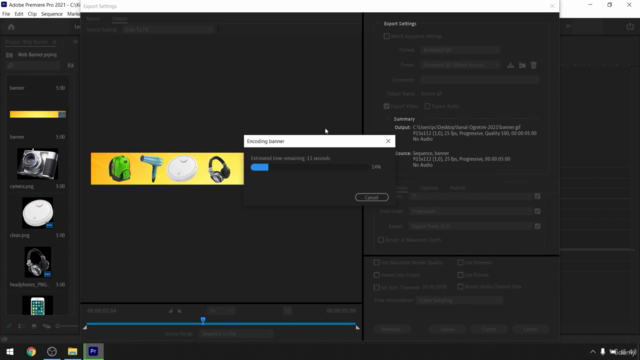Enable Set Start Timecode checkbox
The width and height of the screenshot is (640, 360).
[x=377, y=287]
